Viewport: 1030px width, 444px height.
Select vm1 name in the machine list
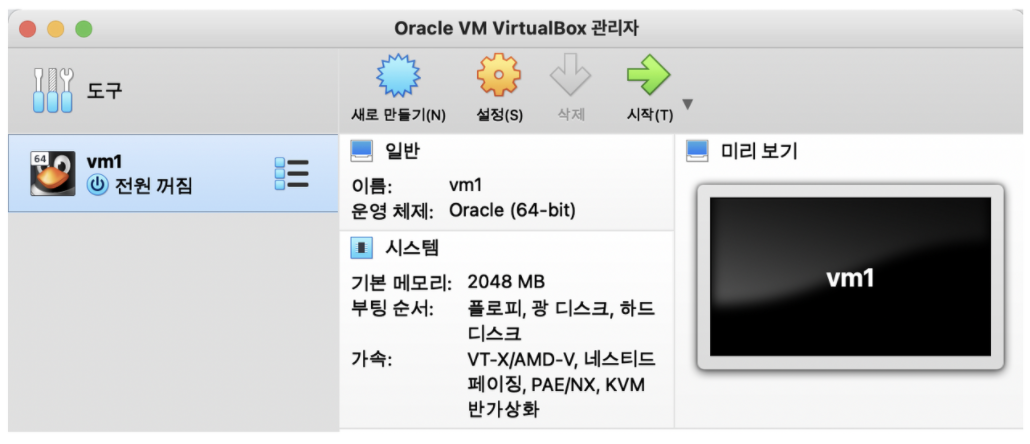(x=104, y=161)
